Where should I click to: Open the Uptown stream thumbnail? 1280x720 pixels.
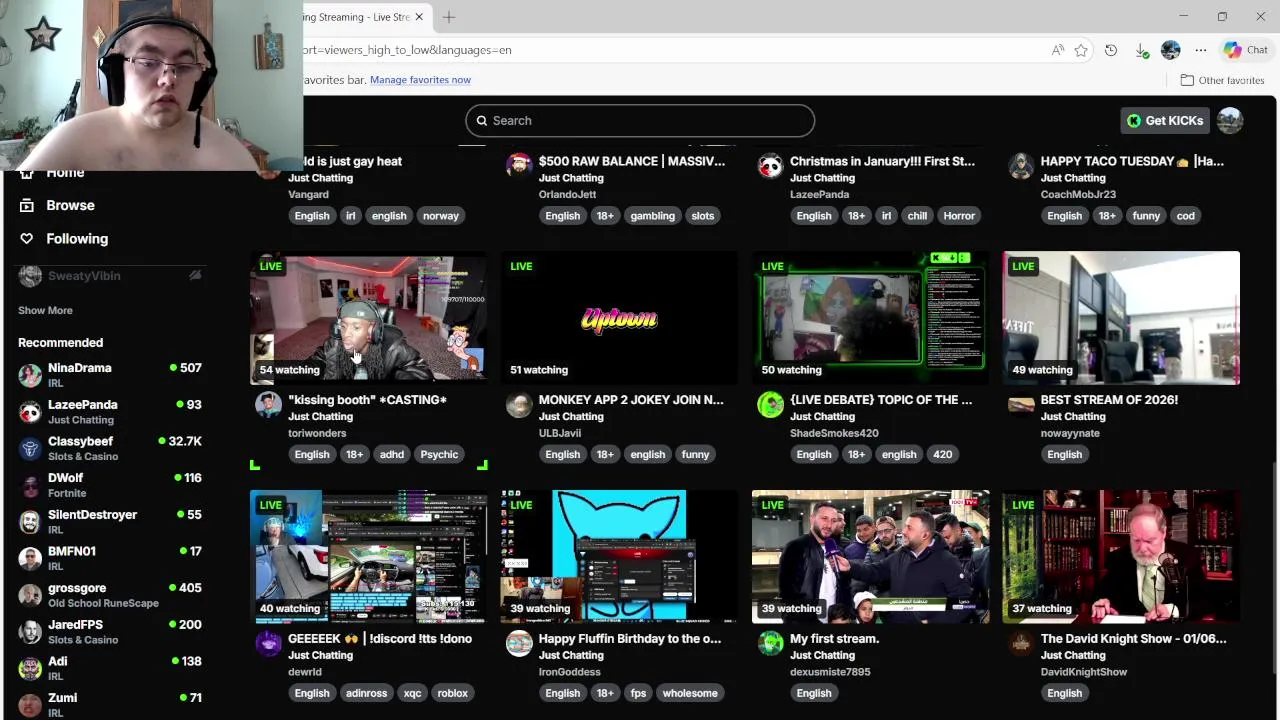click(x=619, y=318)
